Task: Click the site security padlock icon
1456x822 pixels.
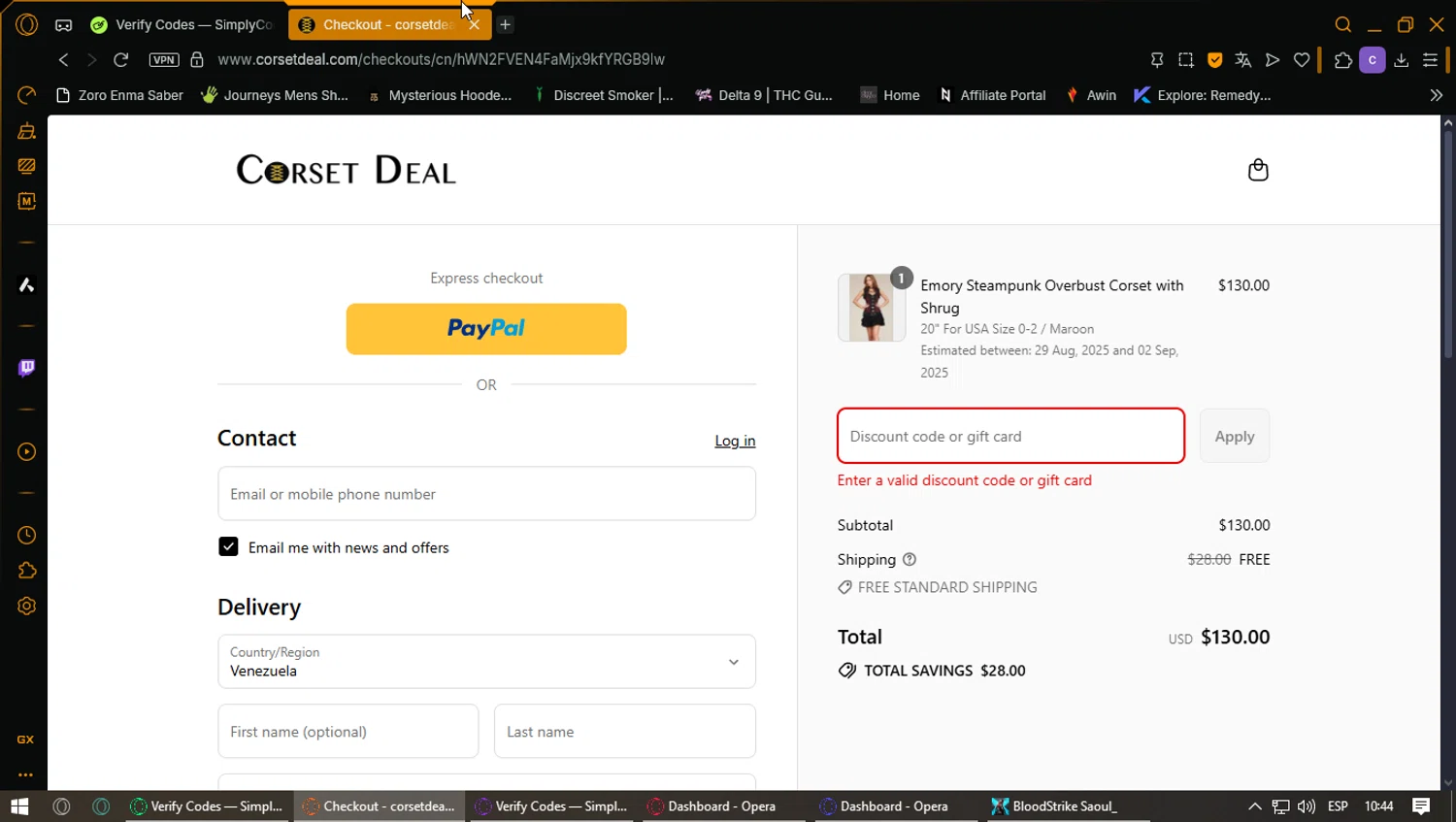Action: [197, 59]
